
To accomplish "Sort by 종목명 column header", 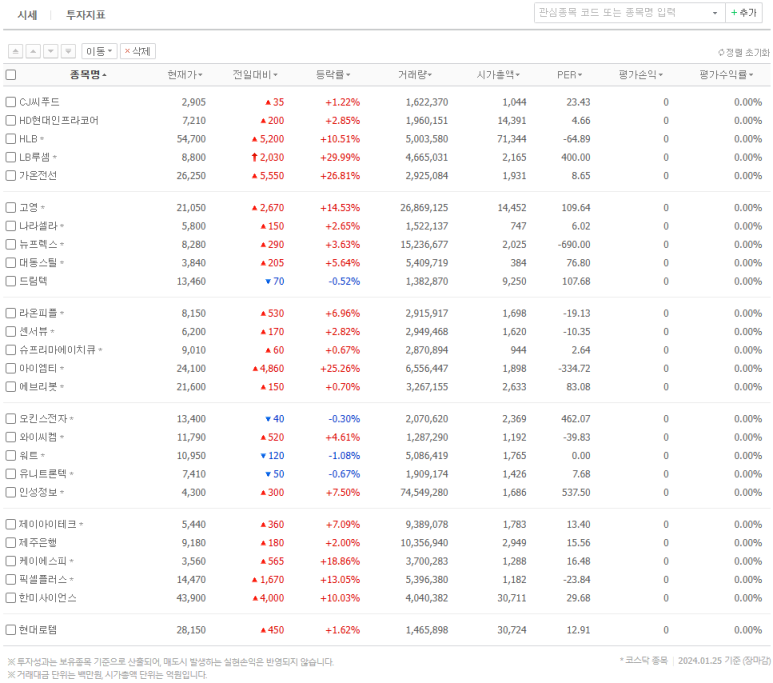I will pos(88,75).
